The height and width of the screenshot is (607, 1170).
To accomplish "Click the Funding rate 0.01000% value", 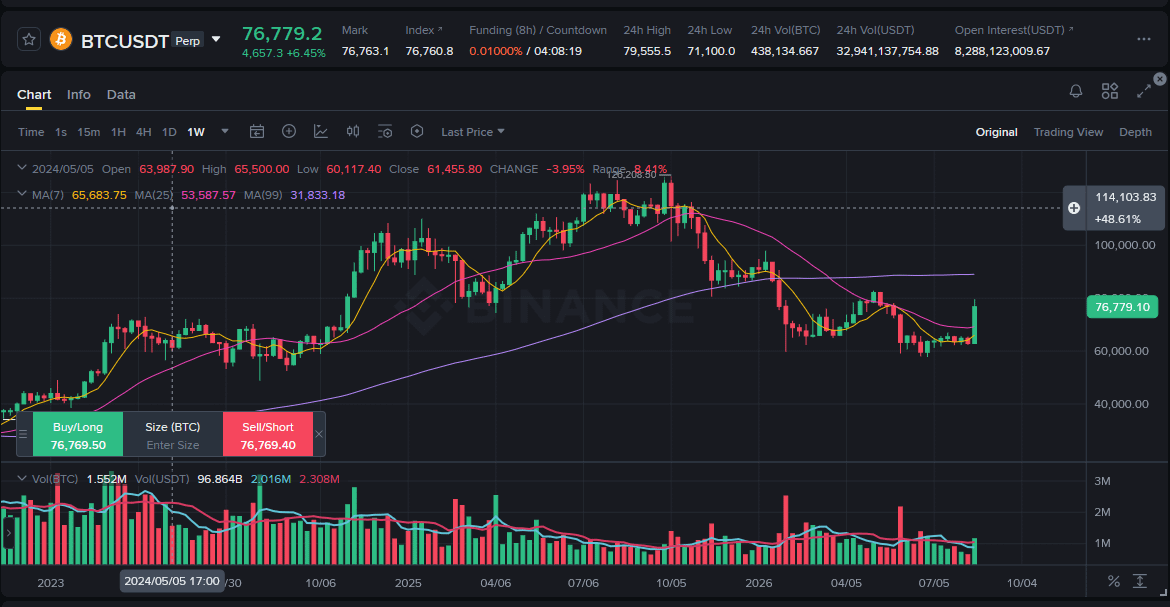I will coord(495,51).
